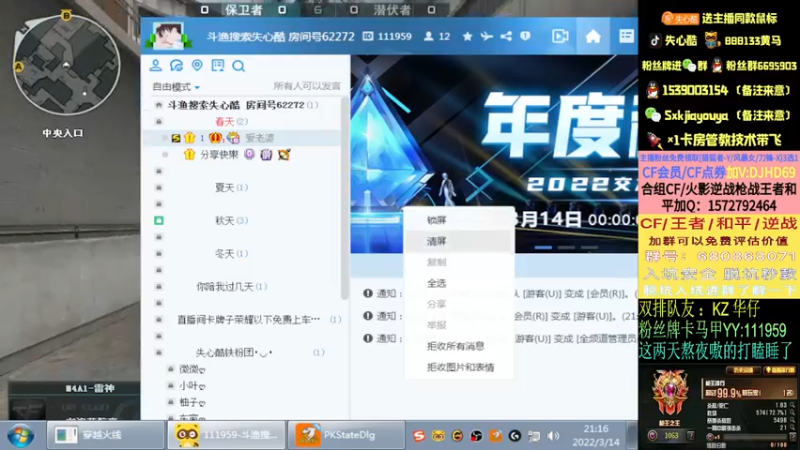Viewport: 800px width, 450px height.
Task: Go to channel home via house icon
Action: (x=593, y=36)
